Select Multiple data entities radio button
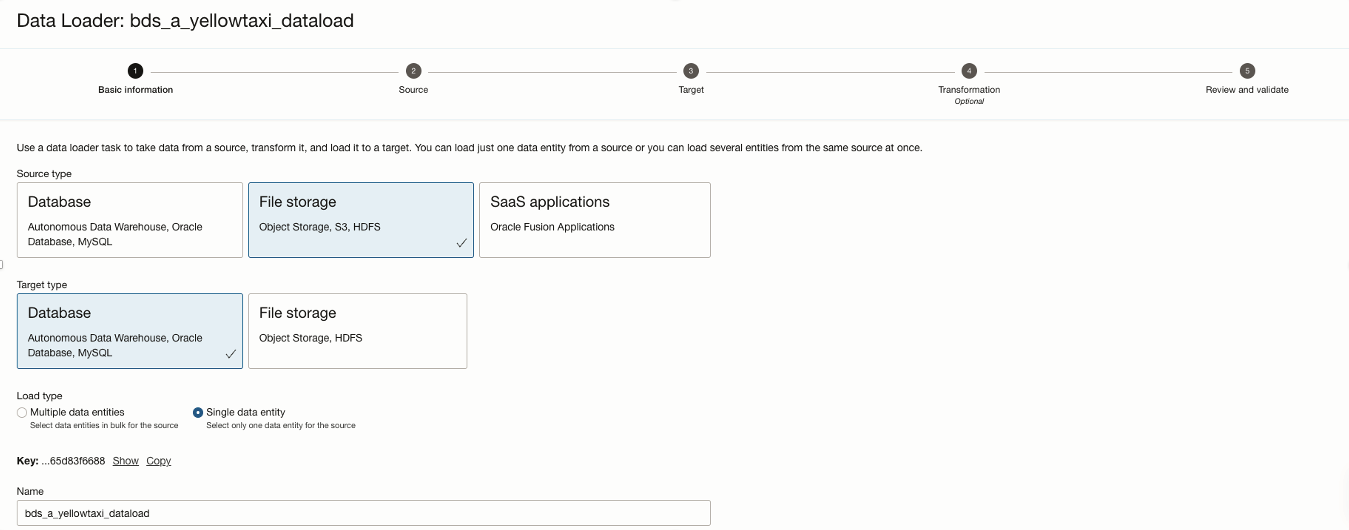Viewport: 1349px width, 530px height. tap(23, 412)
